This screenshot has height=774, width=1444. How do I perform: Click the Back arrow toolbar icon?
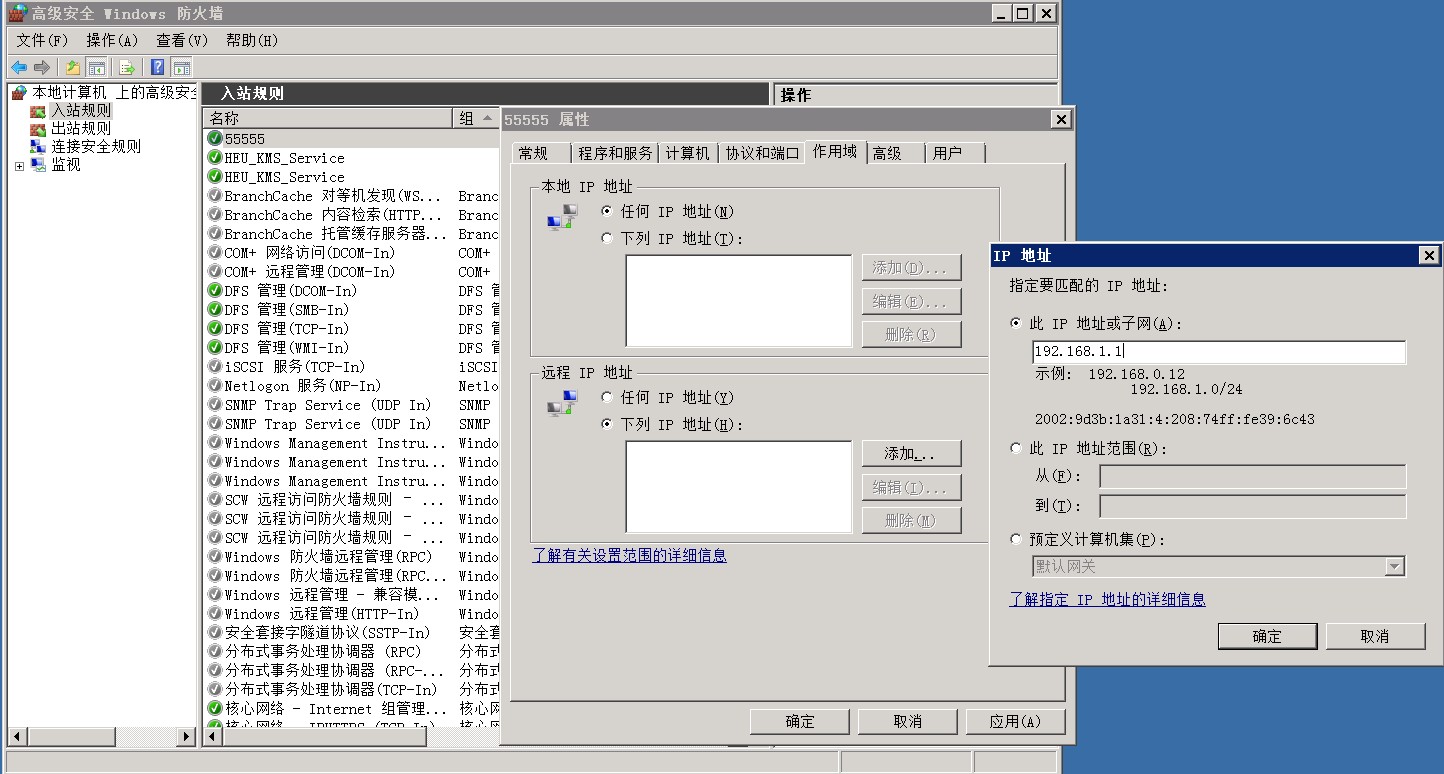coord(18,67)
